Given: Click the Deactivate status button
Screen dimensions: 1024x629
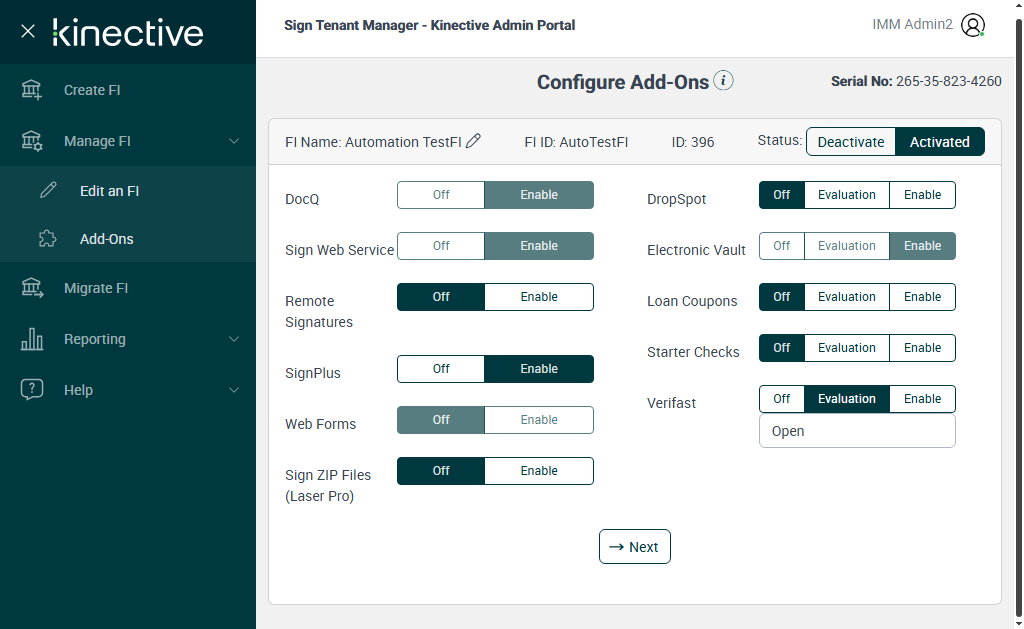Looking at the screenshot, I should (x=850, y=142).
